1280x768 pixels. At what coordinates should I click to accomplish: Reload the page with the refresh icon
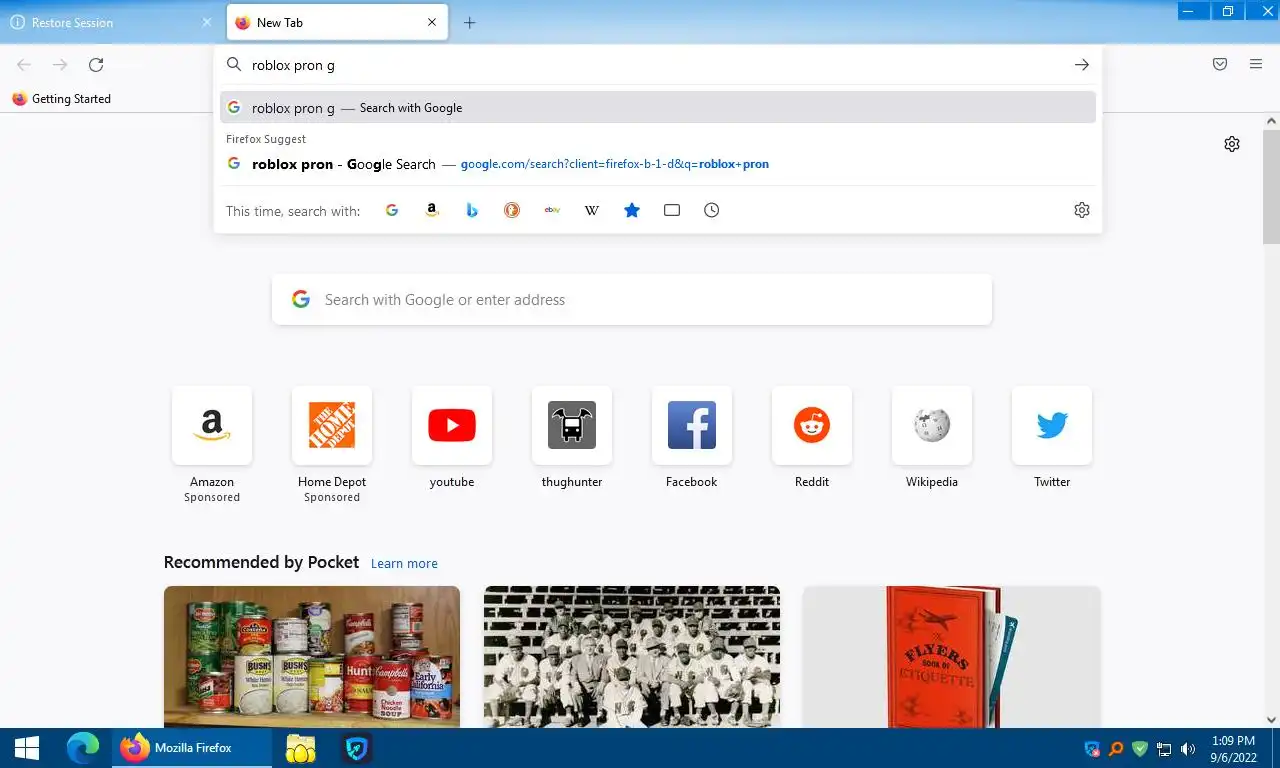pyautogui.click(x=96, y=65)
